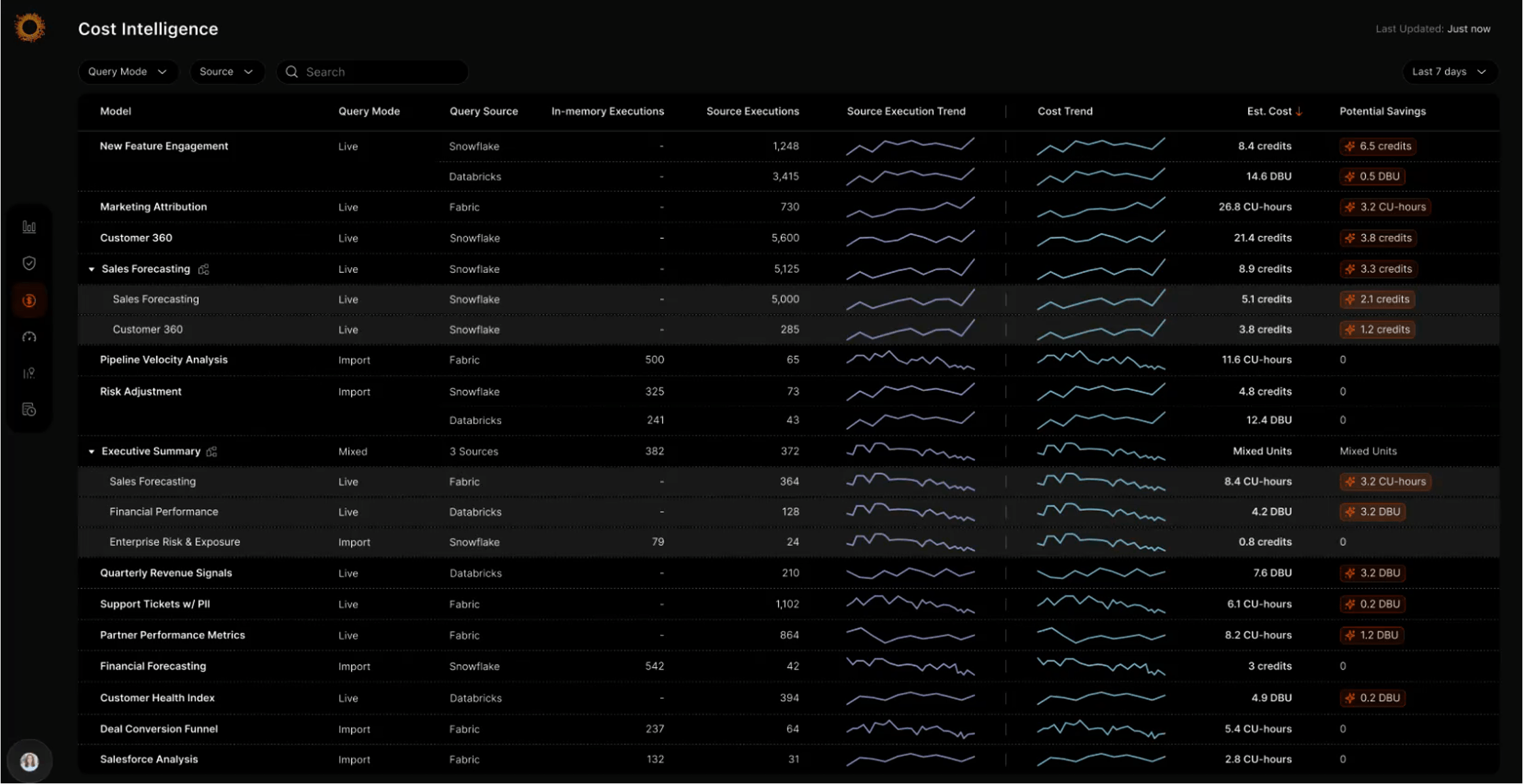
Task: Sort by the Model column header
Action: pos(115,111)
